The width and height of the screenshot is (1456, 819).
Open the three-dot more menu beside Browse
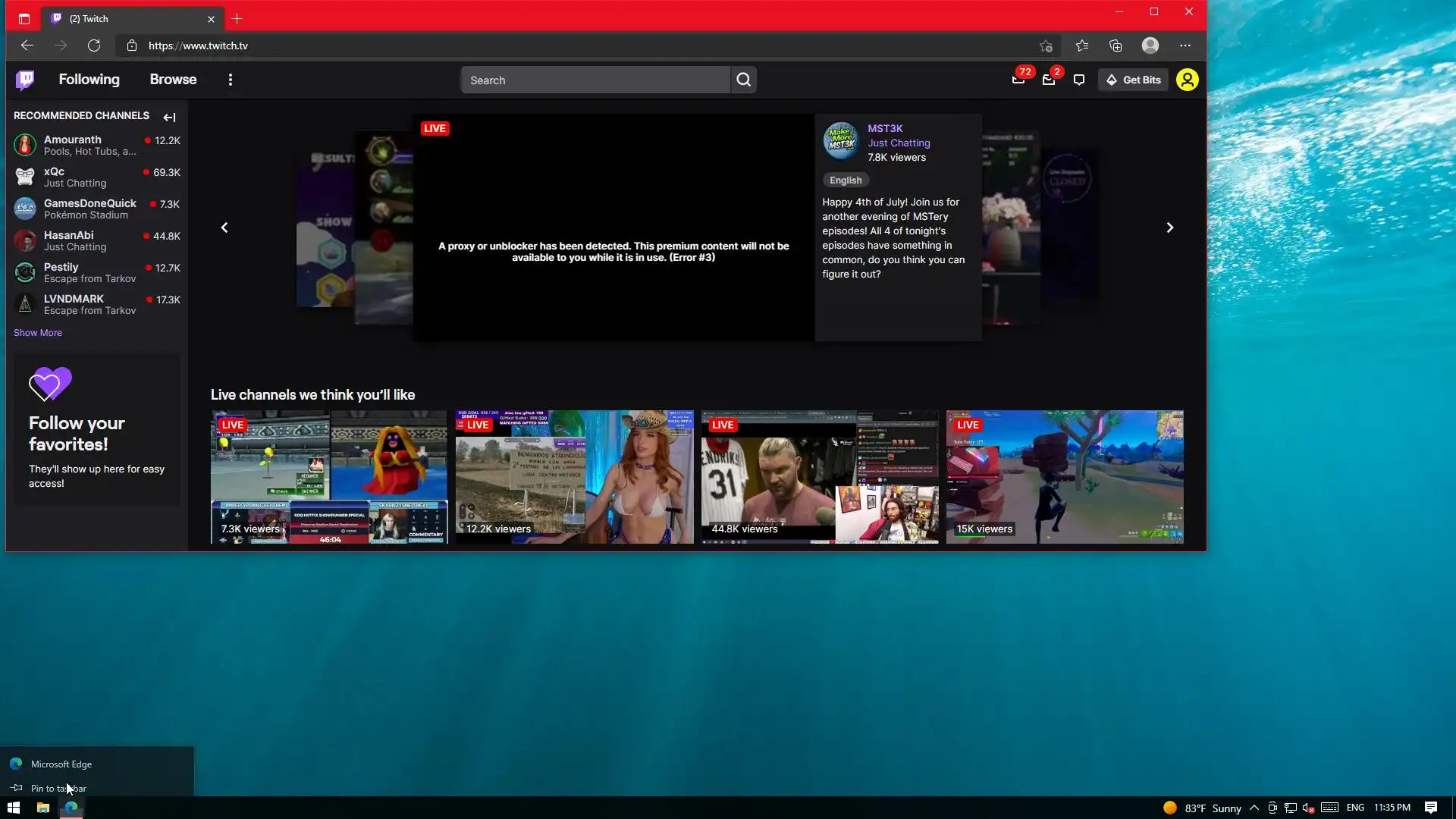coord(231,80)
